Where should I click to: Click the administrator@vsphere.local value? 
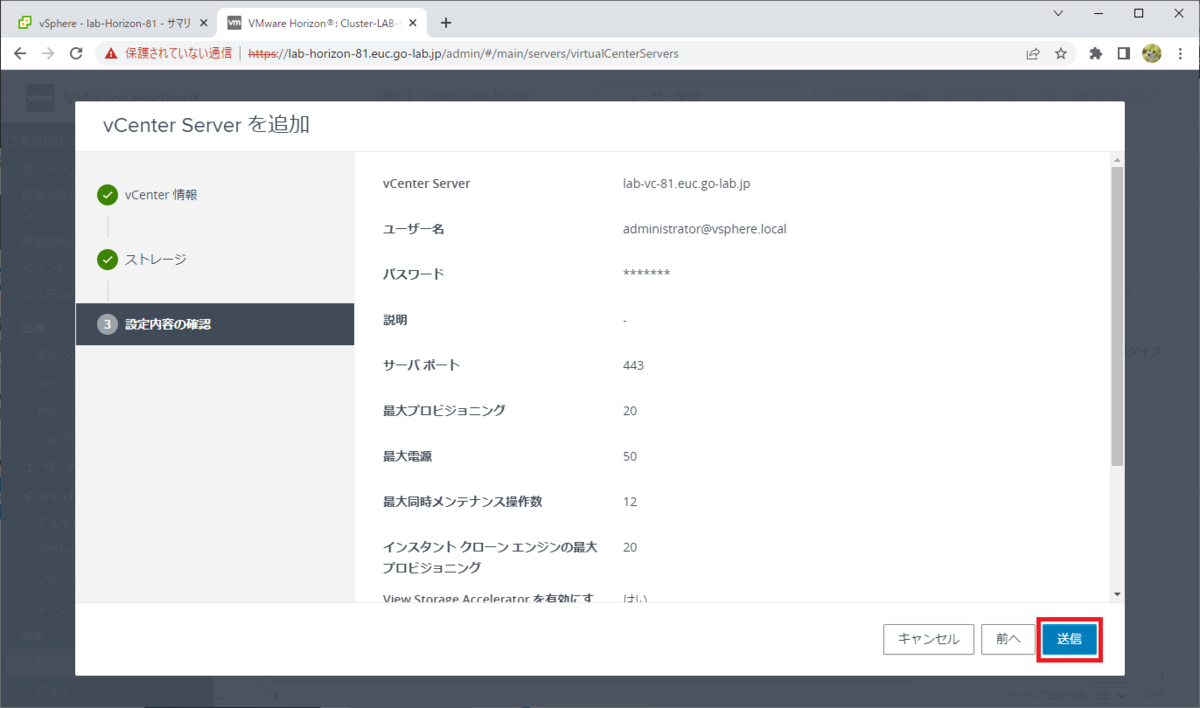tap(705, 229)
